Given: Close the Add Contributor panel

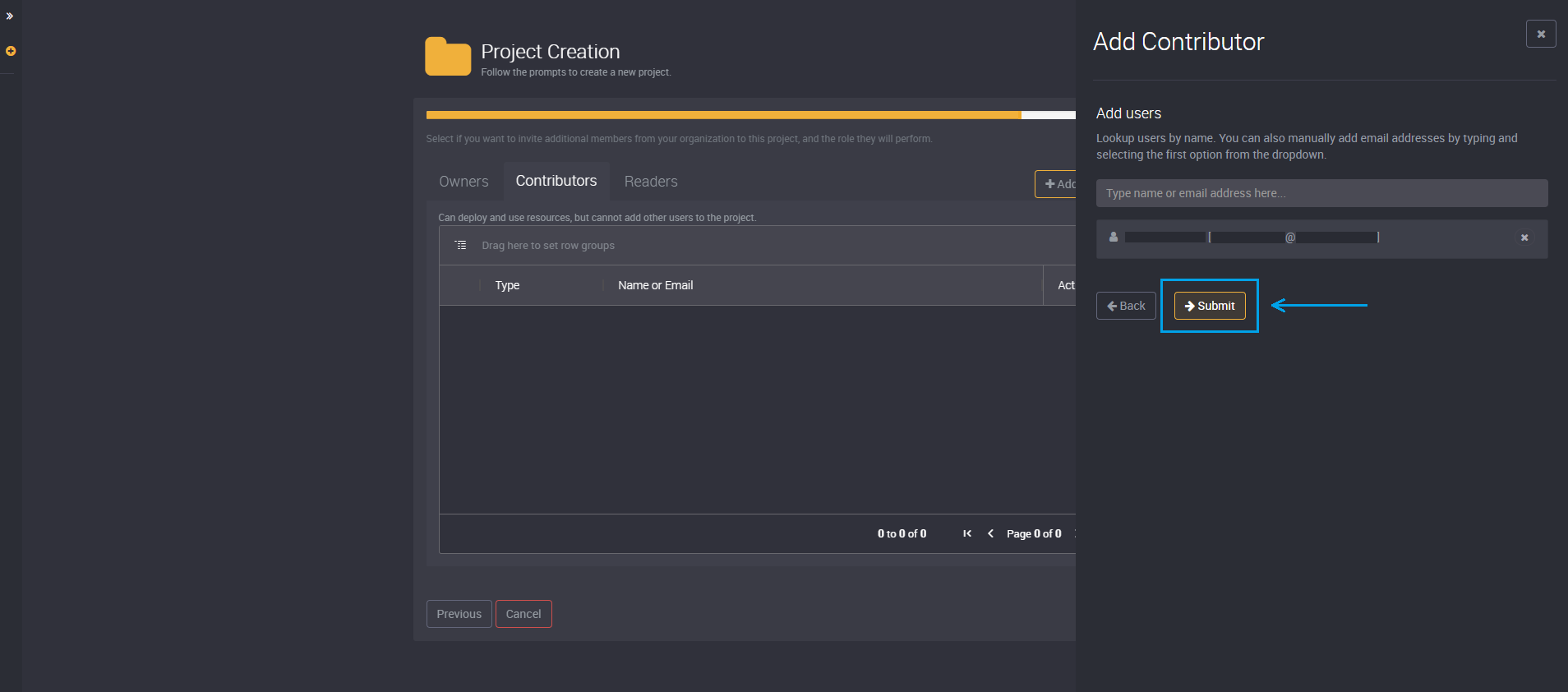Looking at the screenshot, I should tap(1541, 34).
